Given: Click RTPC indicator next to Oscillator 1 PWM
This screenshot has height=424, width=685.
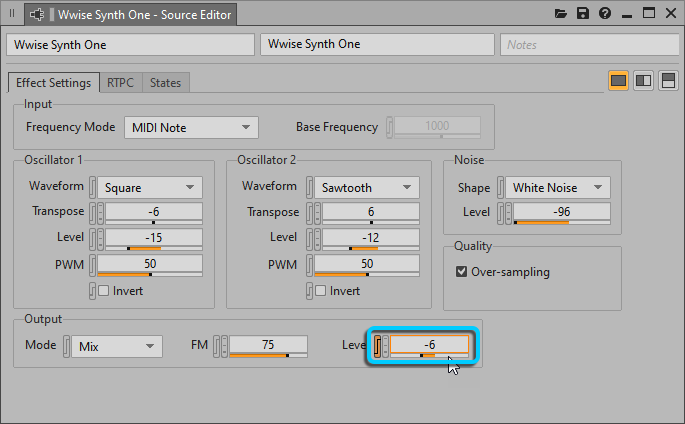Looking at the screenshot, I should coord(93,265).
